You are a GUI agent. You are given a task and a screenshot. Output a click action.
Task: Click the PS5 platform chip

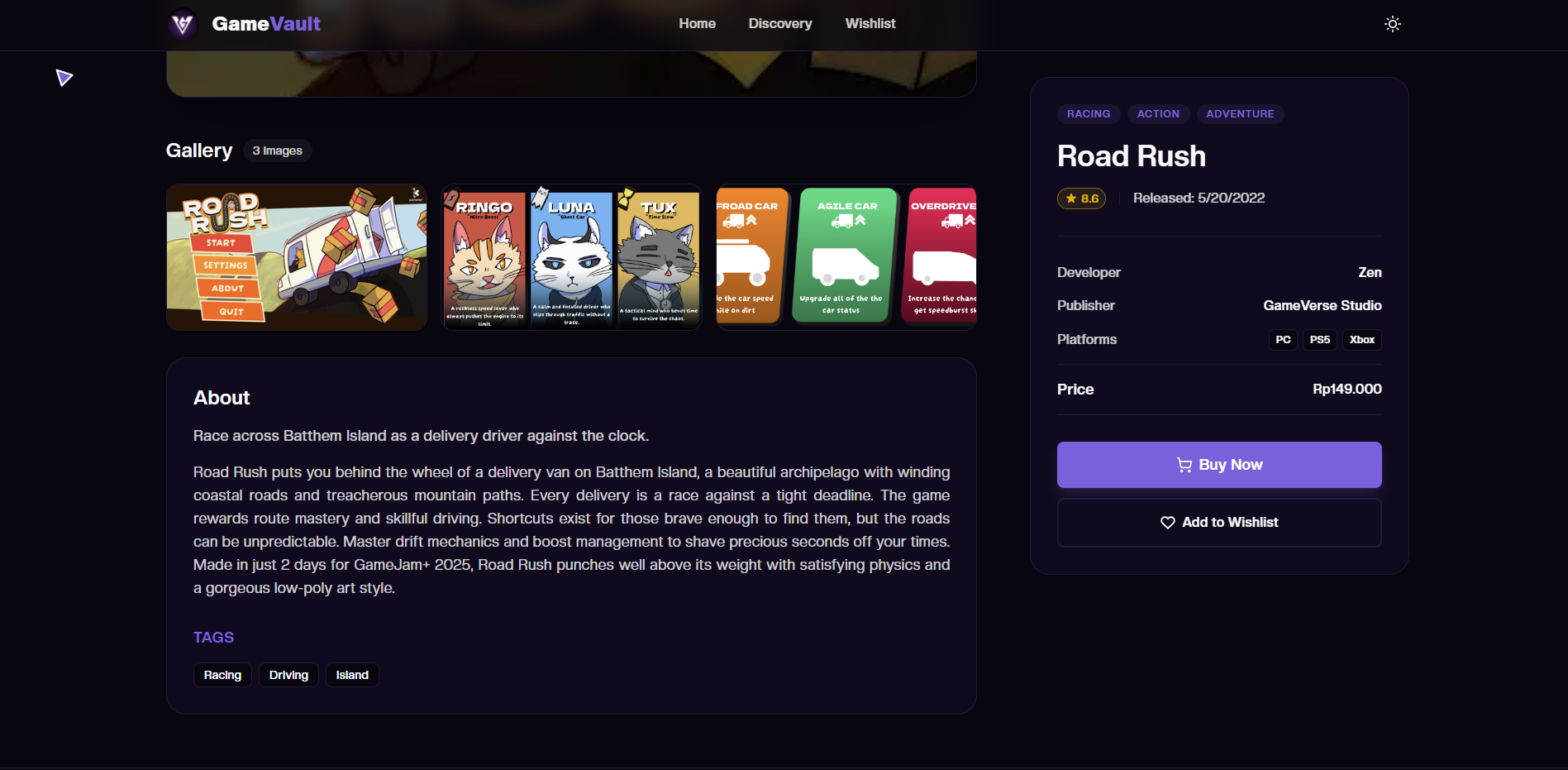[1320, 340]
